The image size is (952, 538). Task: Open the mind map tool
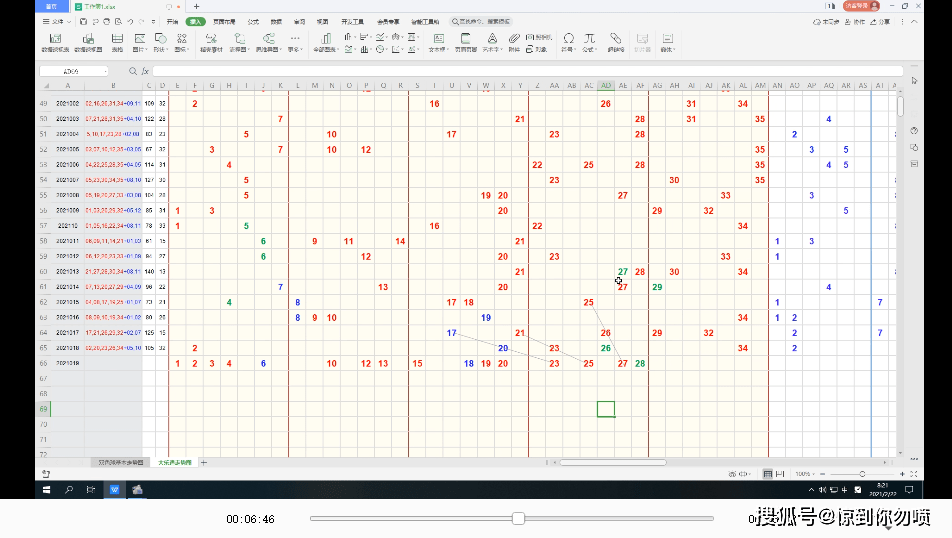[267, 42]
